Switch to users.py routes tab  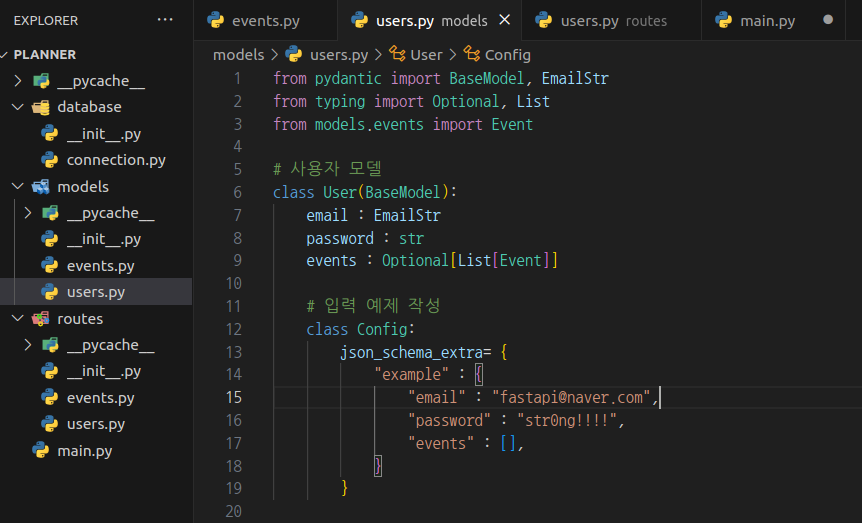click(x=611, y=21)
